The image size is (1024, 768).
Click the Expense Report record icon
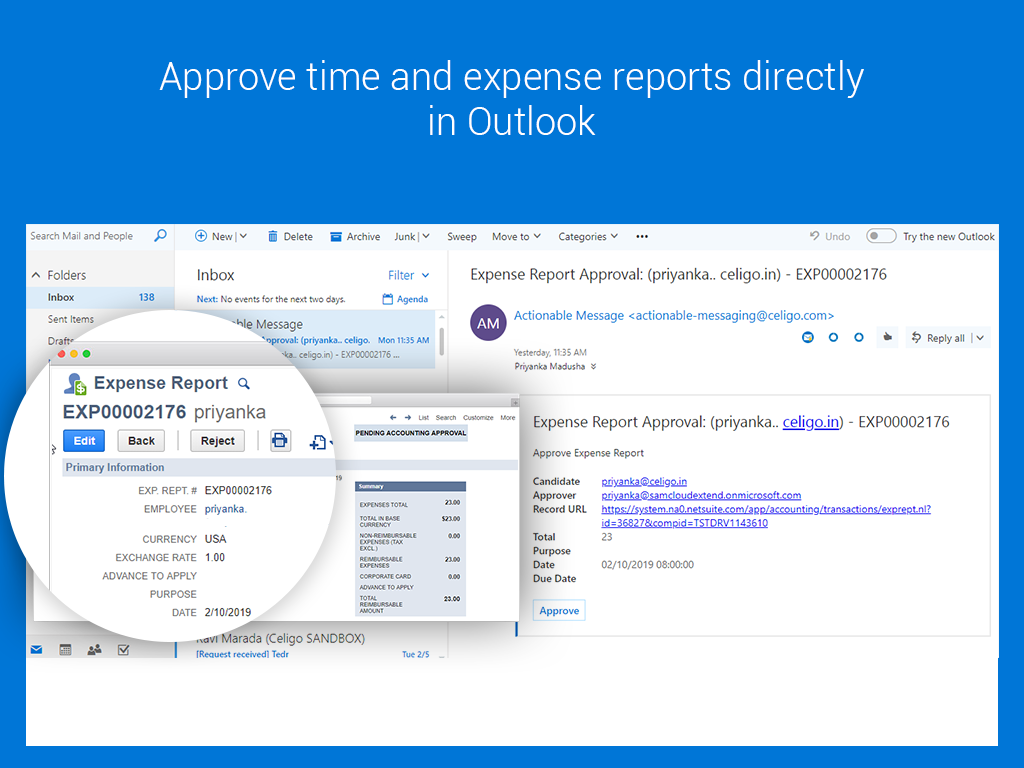[75, 384]
